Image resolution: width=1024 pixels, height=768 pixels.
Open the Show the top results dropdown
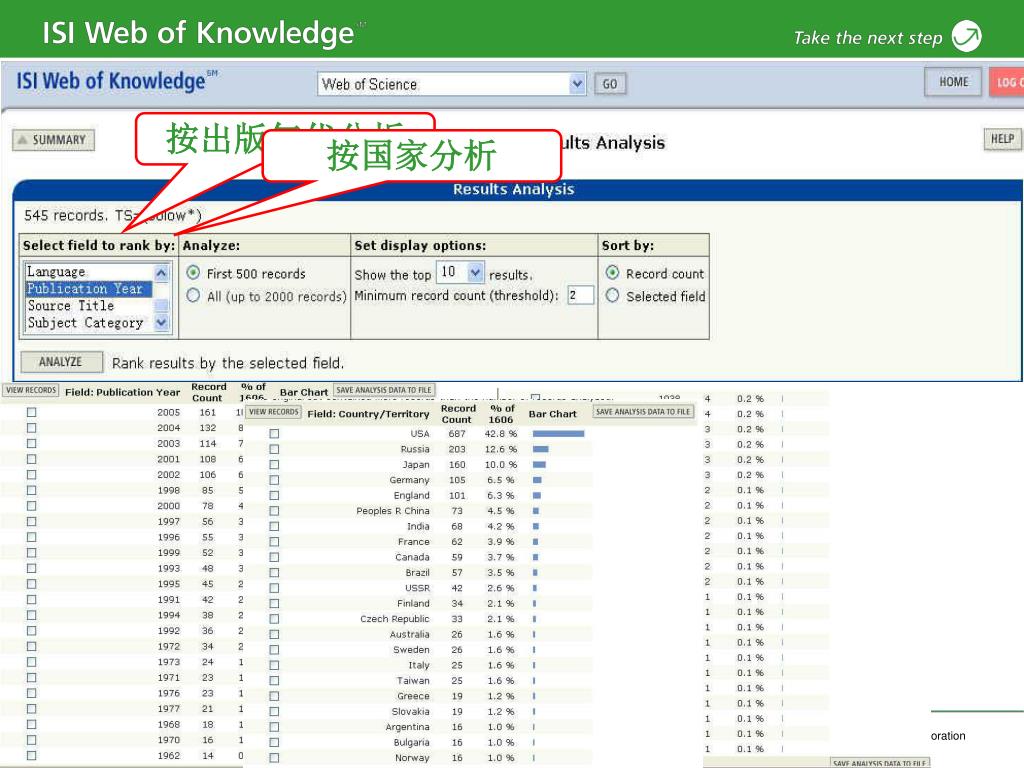coord(475,272)
